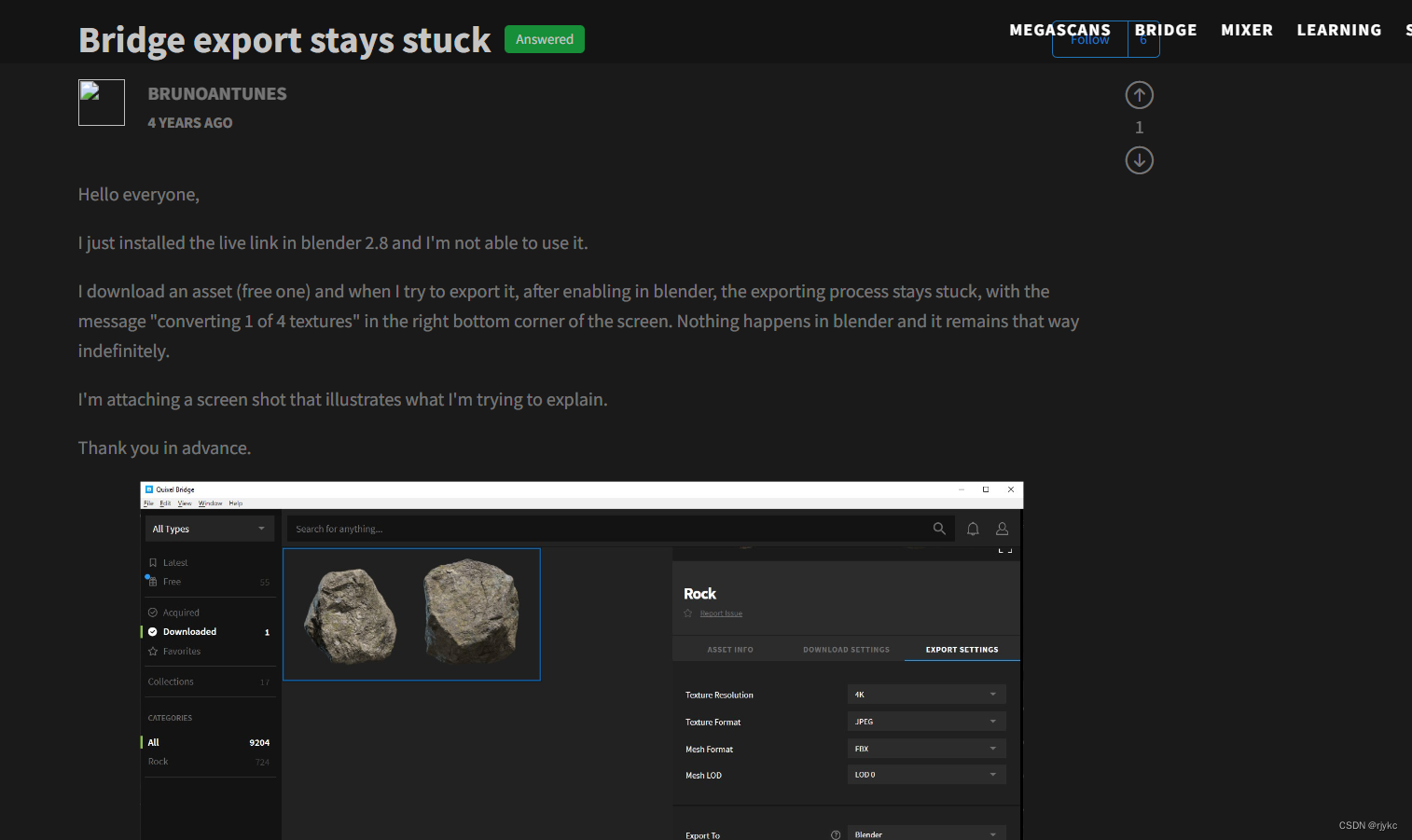The width and height of the screenshot is (1412, 840).
Task: Upvote the Bridge export post
Action: pyautogui.click(x=1139, y=95)
